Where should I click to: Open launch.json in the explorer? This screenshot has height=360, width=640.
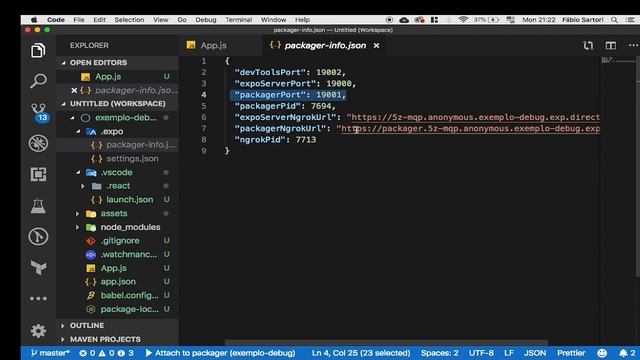click(117, 200)
